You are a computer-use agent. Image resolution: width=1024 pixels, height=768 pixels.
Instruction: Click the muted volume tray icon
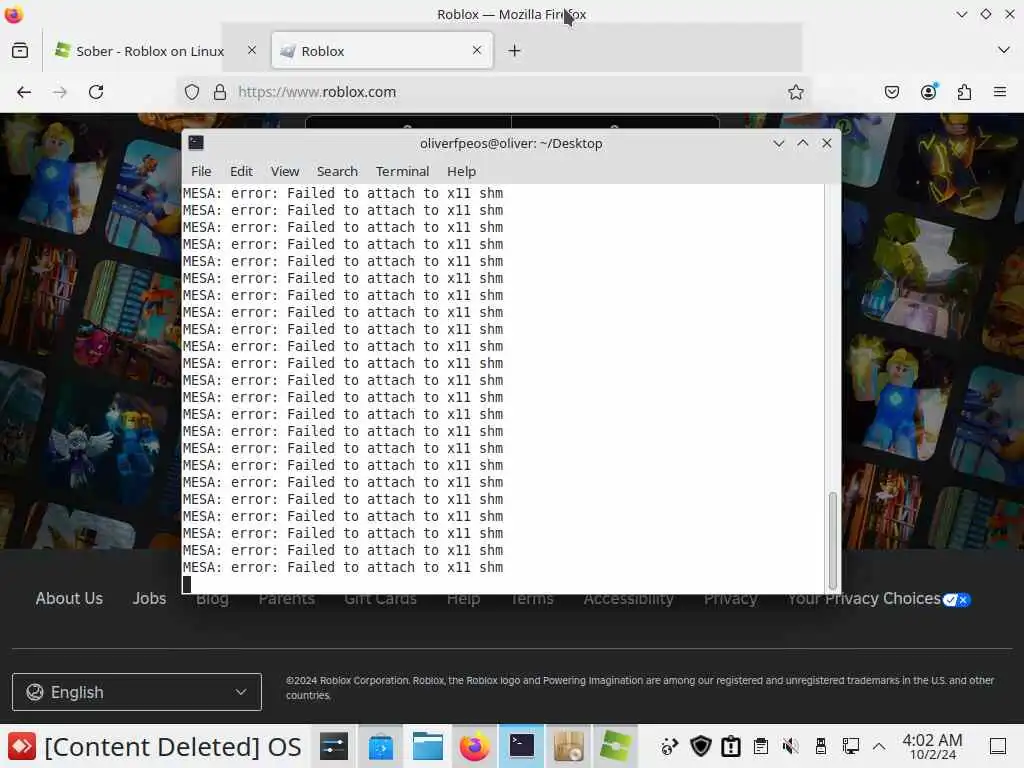point(790,746)
